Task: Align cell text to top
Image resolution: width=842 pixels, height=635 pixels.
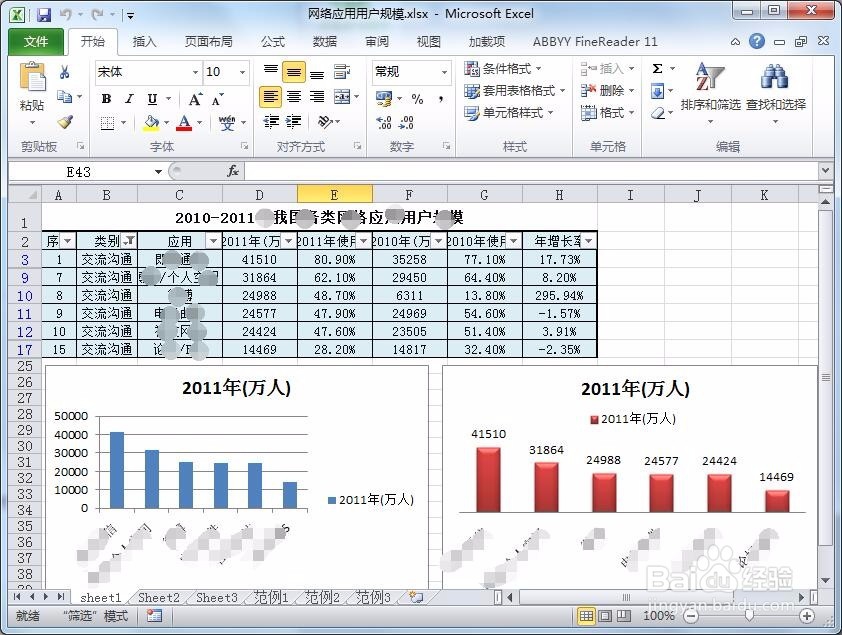Action: pos(271,70)
